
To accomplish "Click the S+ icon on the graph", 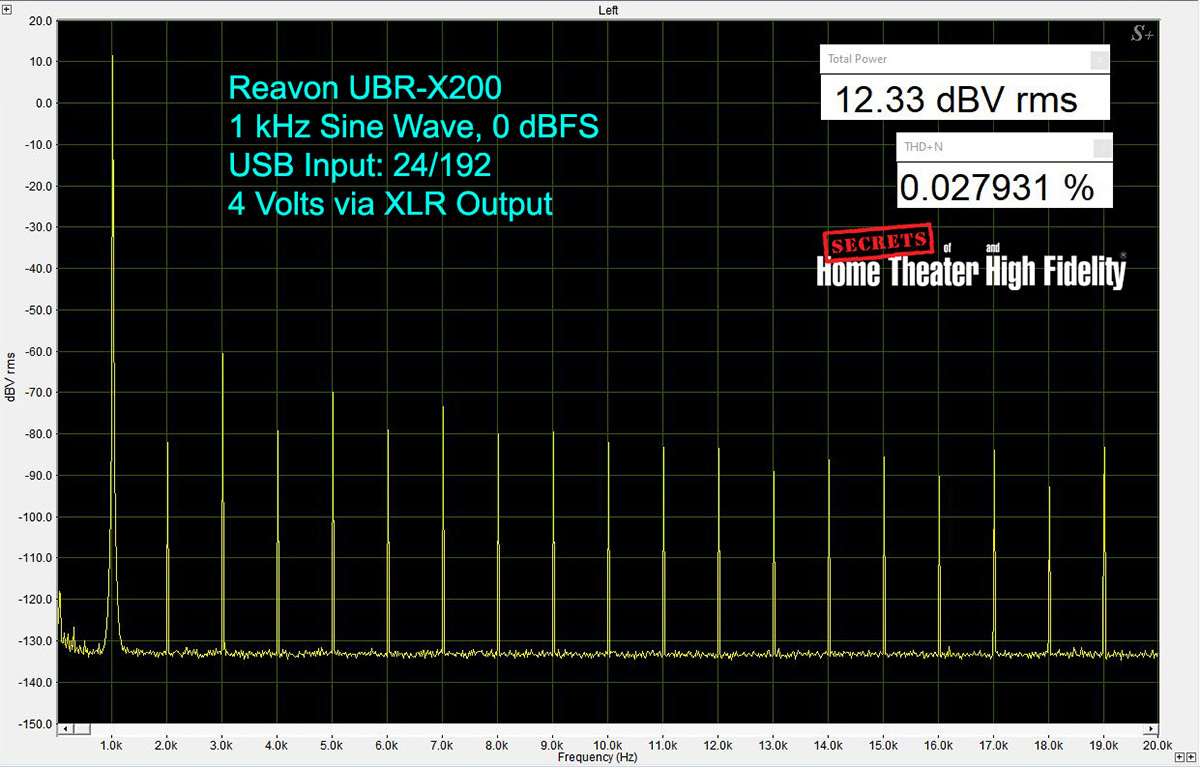I will [x=1142, y=34].
